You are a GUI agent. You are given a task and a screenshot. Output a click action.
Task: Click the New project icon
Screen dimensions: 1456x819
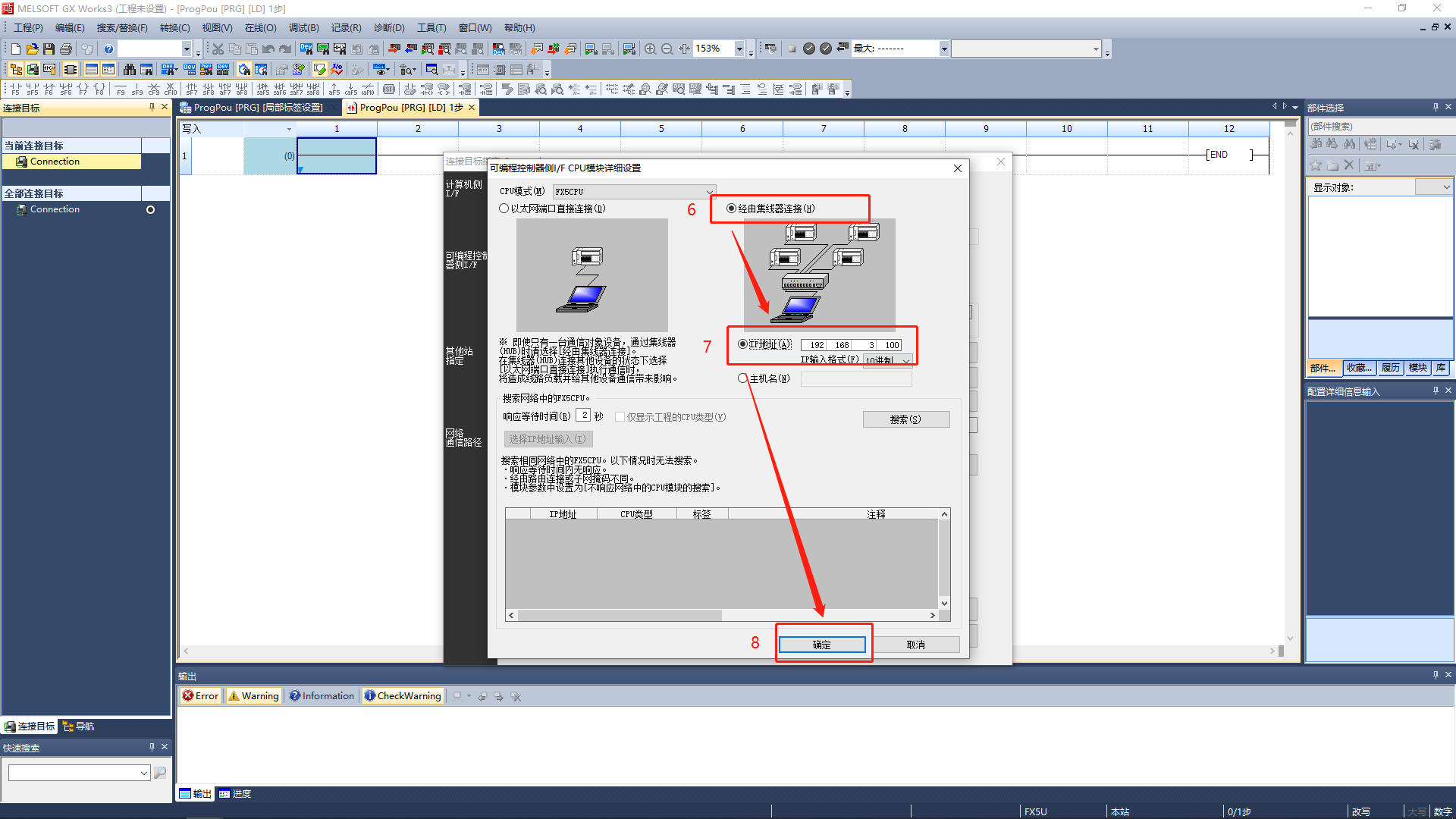pos(15,49)
